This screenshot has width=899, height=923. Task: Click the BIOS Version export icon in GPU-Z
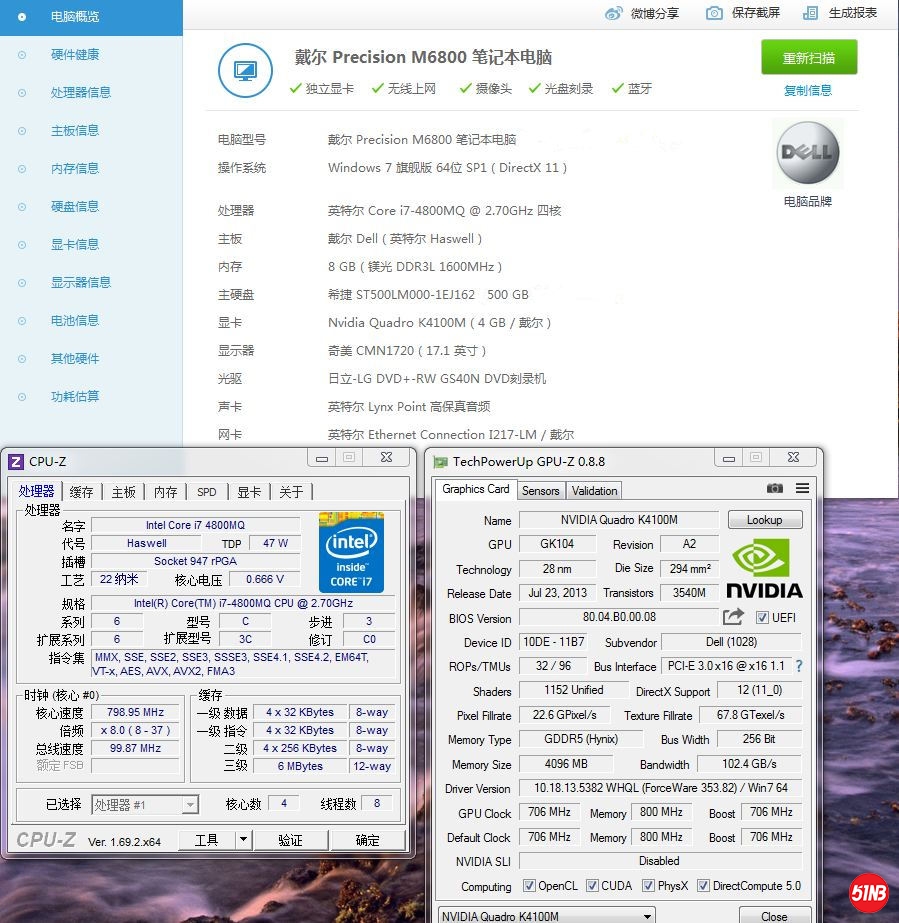[x=731, y=616]
